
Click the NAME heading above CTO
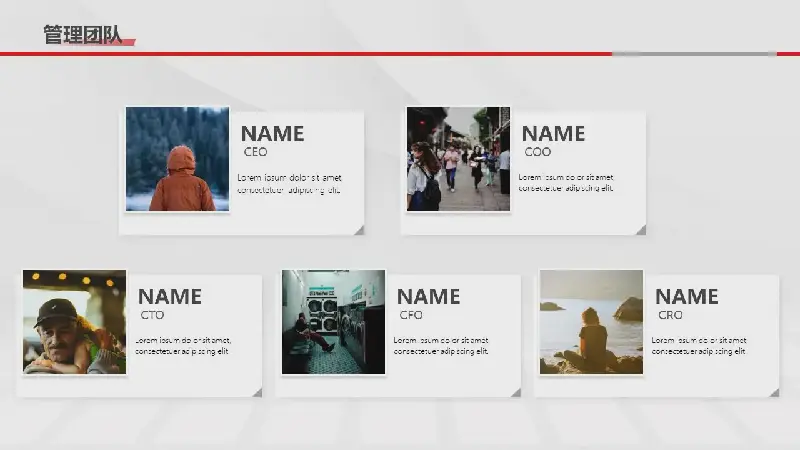[x=169, y=296]
